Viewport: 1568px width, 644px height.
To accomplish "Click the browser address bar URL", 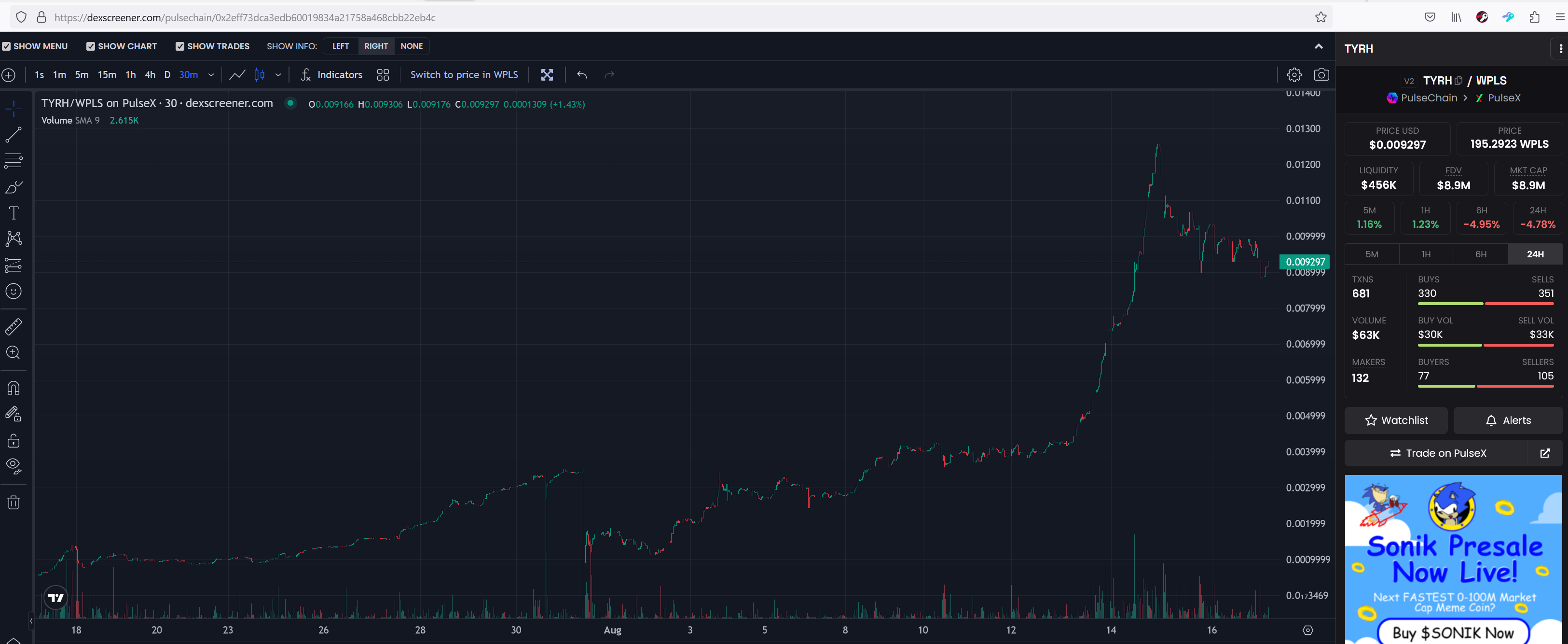I will (245, 18).
